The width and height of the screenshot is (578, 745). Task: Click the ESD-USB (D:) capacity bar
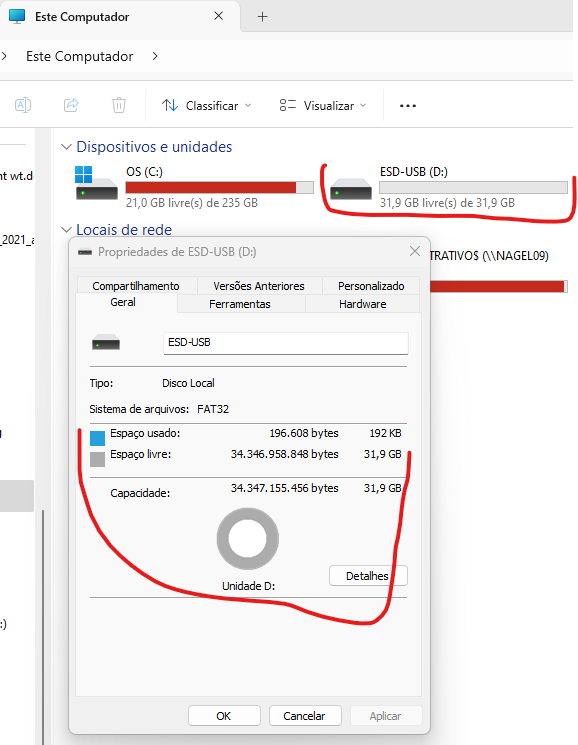coord(474,188)
